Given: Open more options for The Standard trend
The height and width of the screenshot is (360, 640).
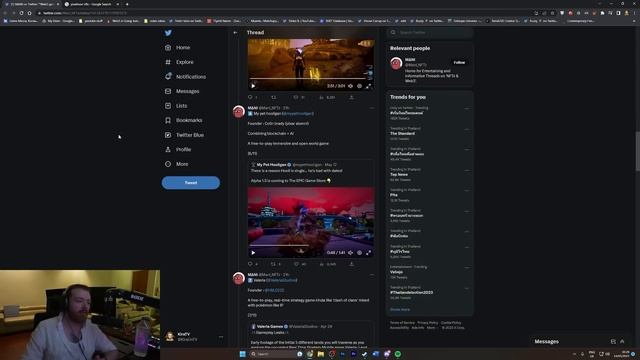Looking at the screenshot, I should [x=467, y=129].
